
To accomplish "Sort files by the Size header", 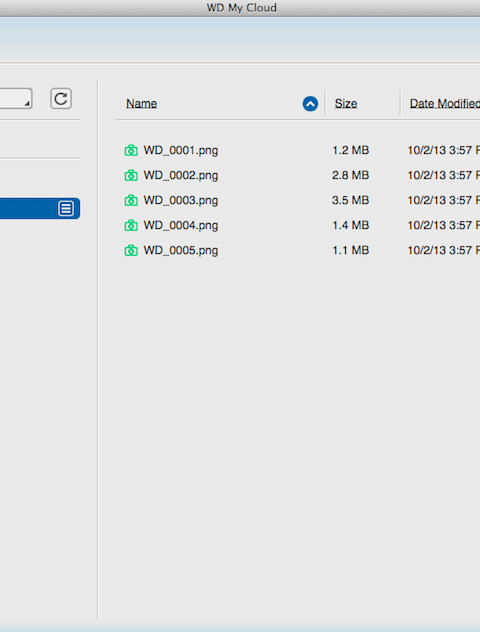I will 346,104.
